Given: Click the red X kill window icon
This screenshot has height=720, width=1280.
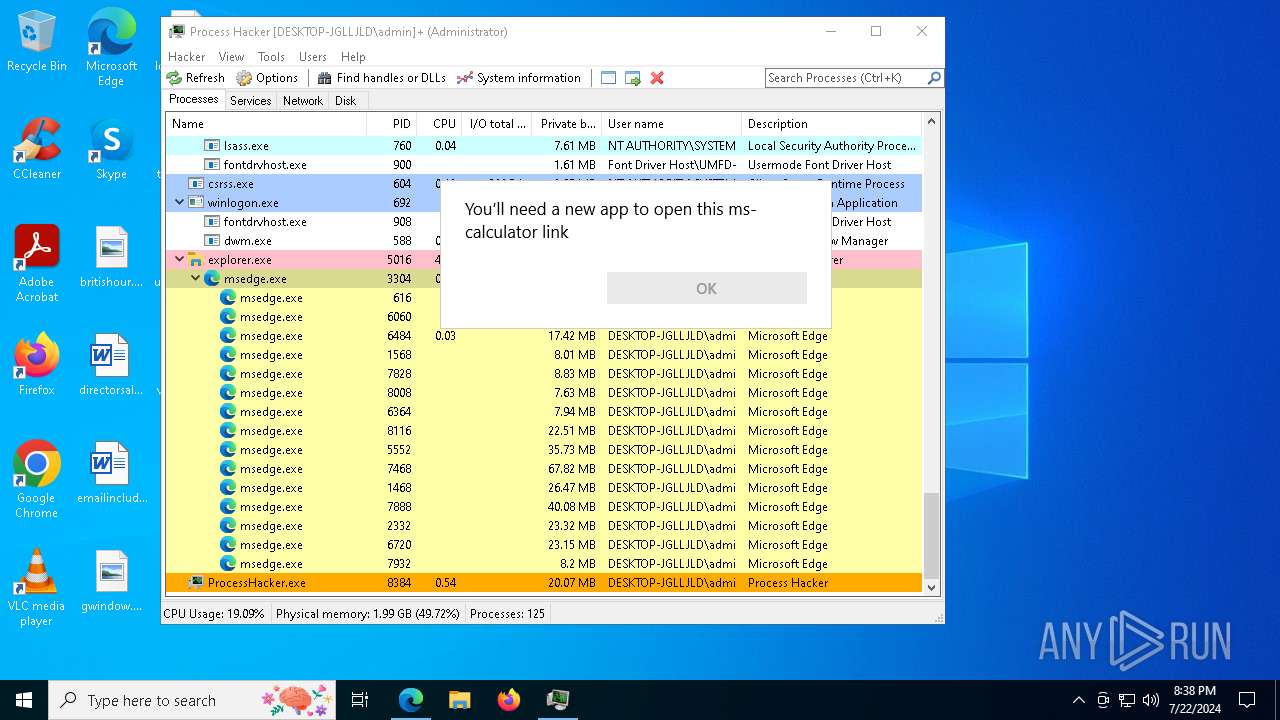Looking at the screenshot, I should click(657, 78).
